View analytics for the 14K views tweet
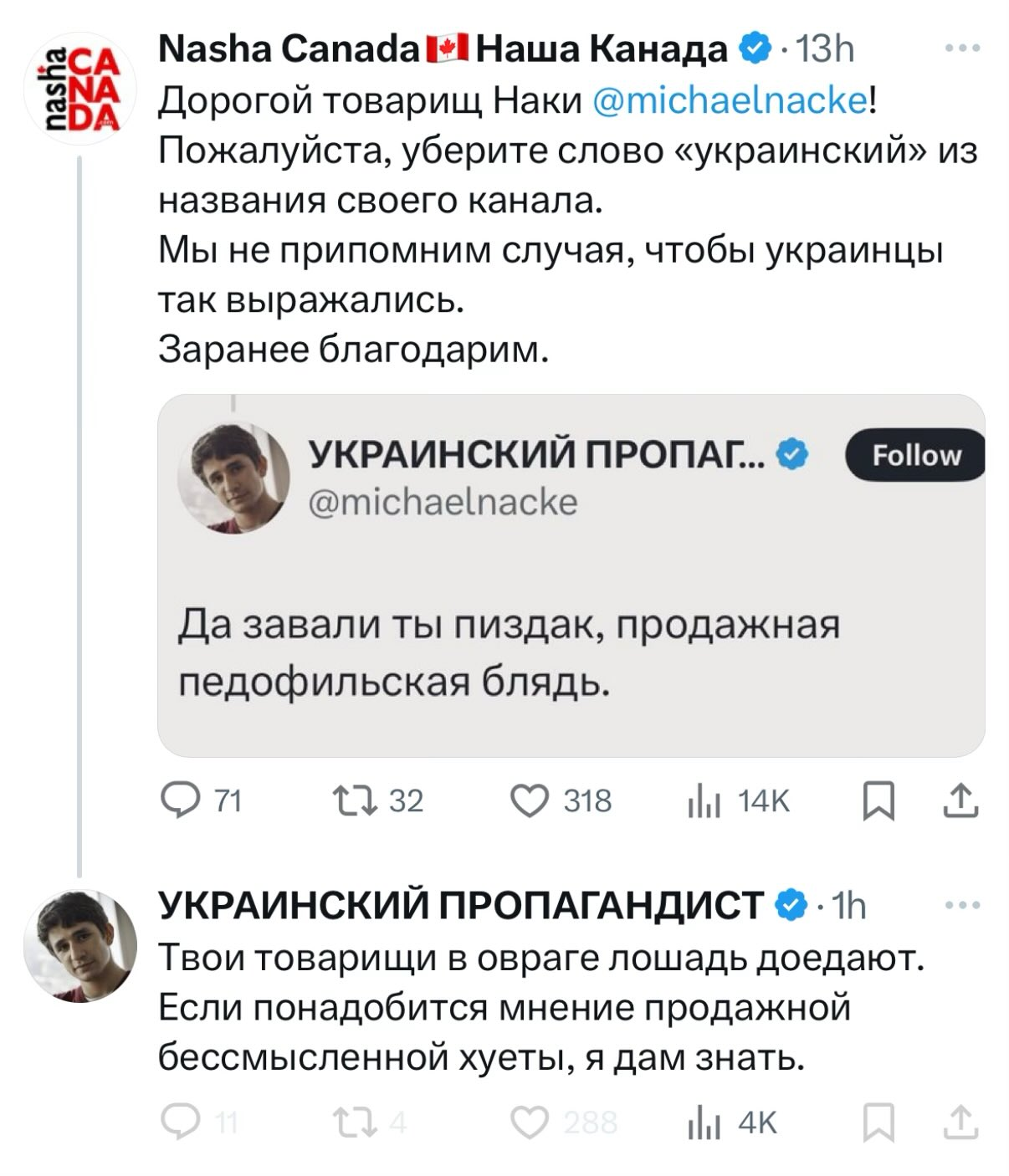This screenshot has width=1009, height=1176. pyautogui.click(x=704, y=803)
